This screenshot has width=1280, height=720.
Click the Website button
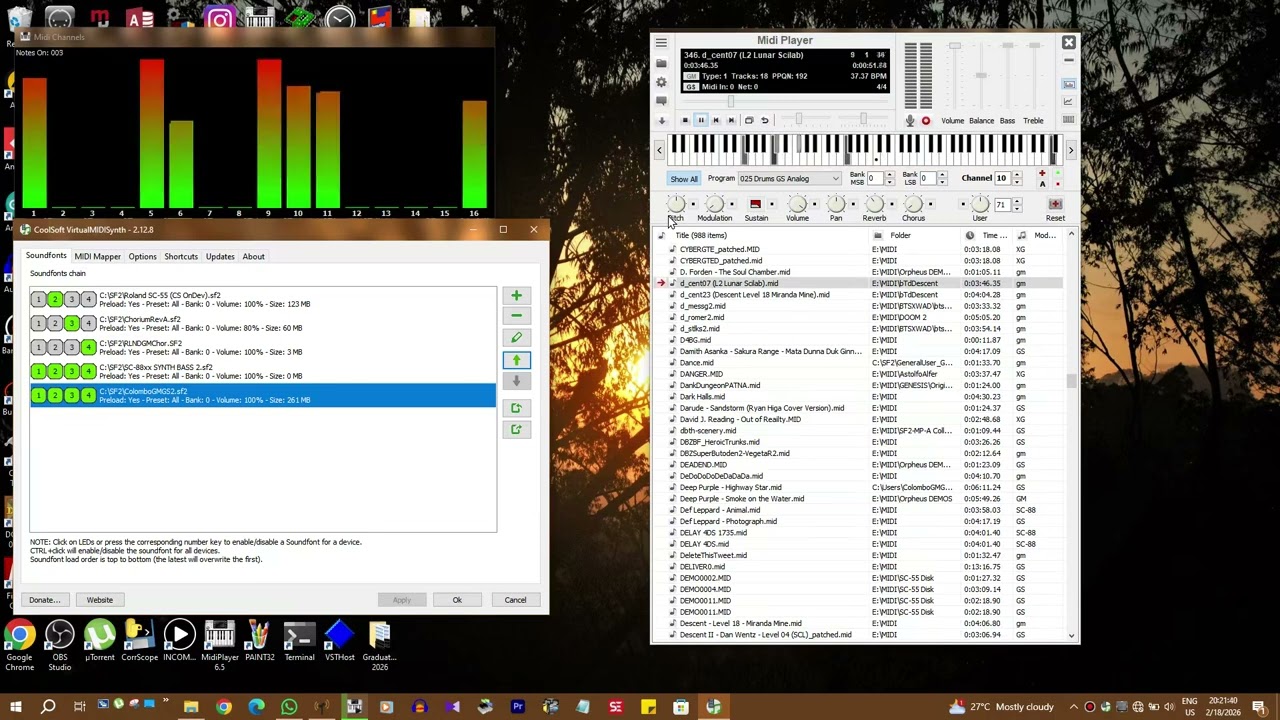click(x=99, y=600)
